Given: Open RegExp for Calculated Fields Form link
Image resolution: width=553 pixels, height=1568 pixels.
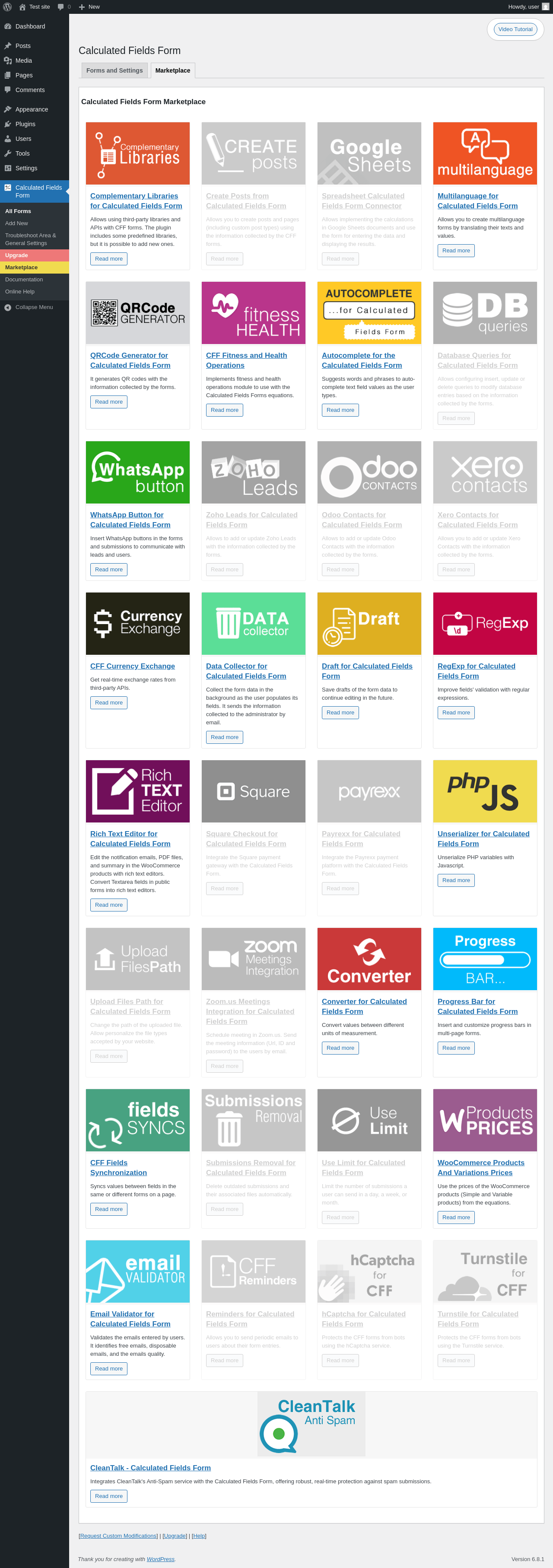Looking at the screenshot, I should pyautogui.click(x=477, y=671).
